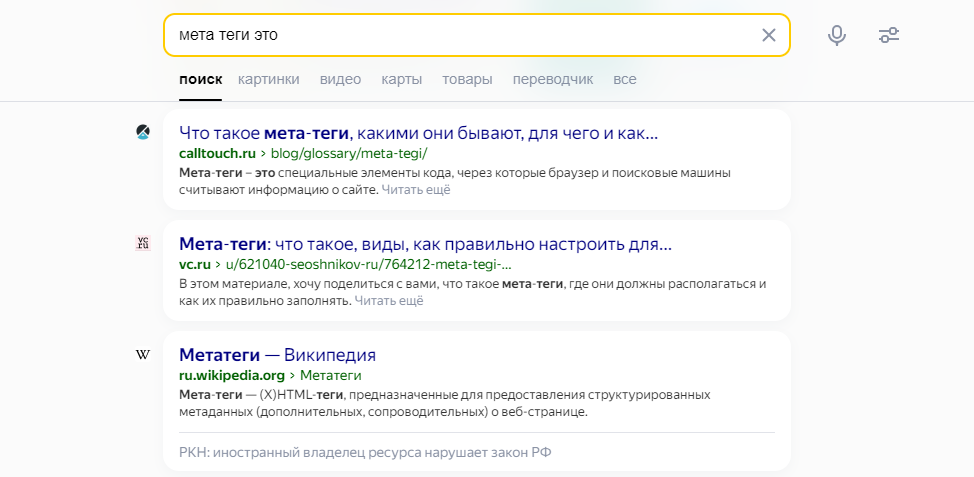Open search settings via the sliders icon

pyautogui.click(x=889, y=35)
